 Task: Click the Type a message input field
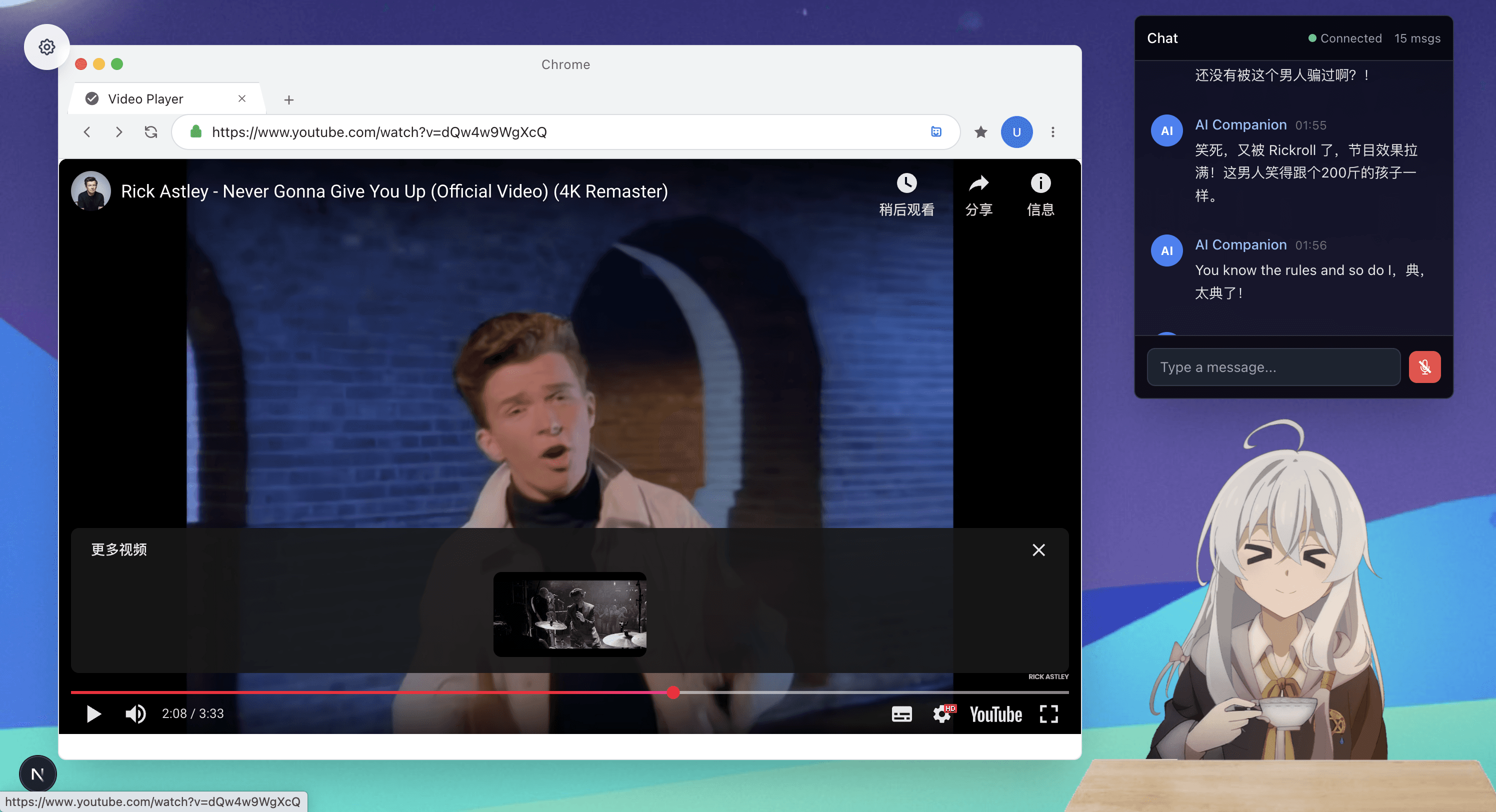(1273, 367)
